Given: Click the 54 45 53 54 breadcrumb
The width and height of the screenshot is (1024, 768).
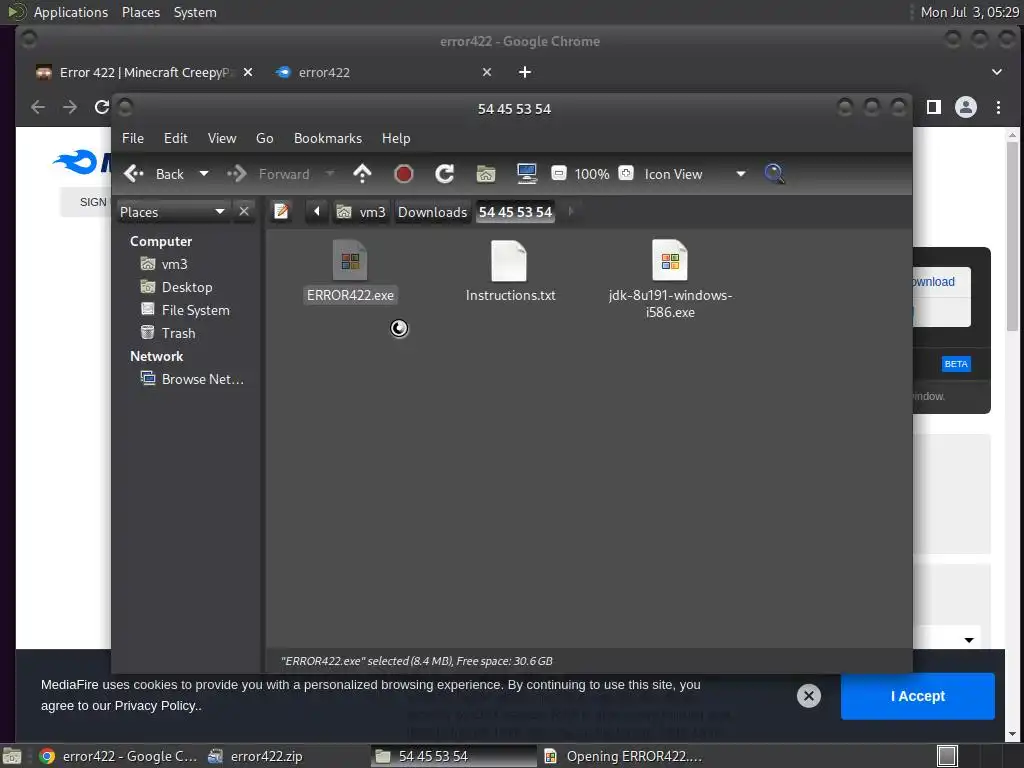Looking at the screenshot, I should tap(515, 212).
